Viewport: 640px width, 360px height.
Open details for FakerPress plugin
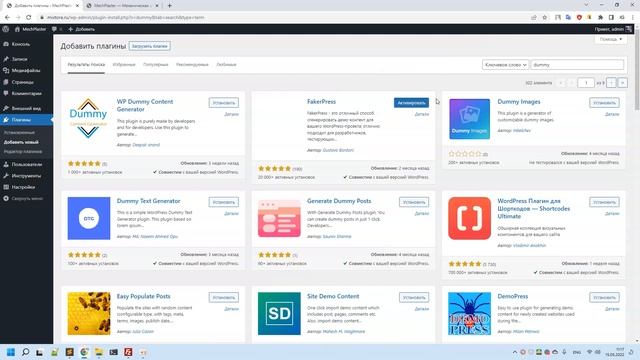coord(422,114)
